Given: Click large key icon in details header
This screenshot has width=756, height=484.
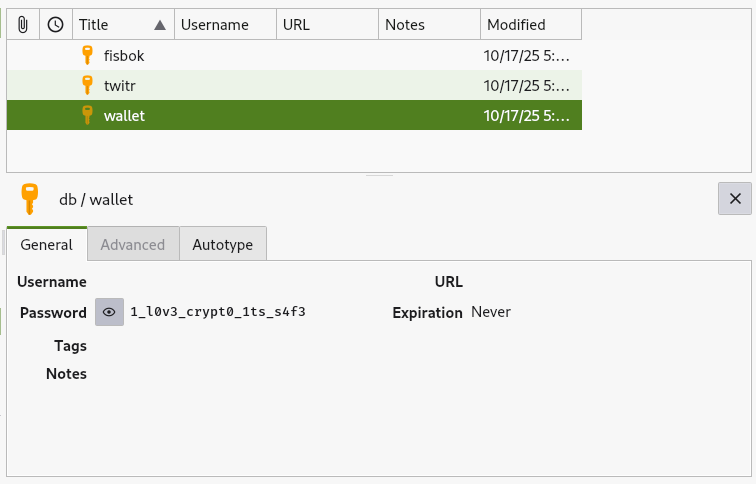Looking at the screenshot, I should (30, 199).
